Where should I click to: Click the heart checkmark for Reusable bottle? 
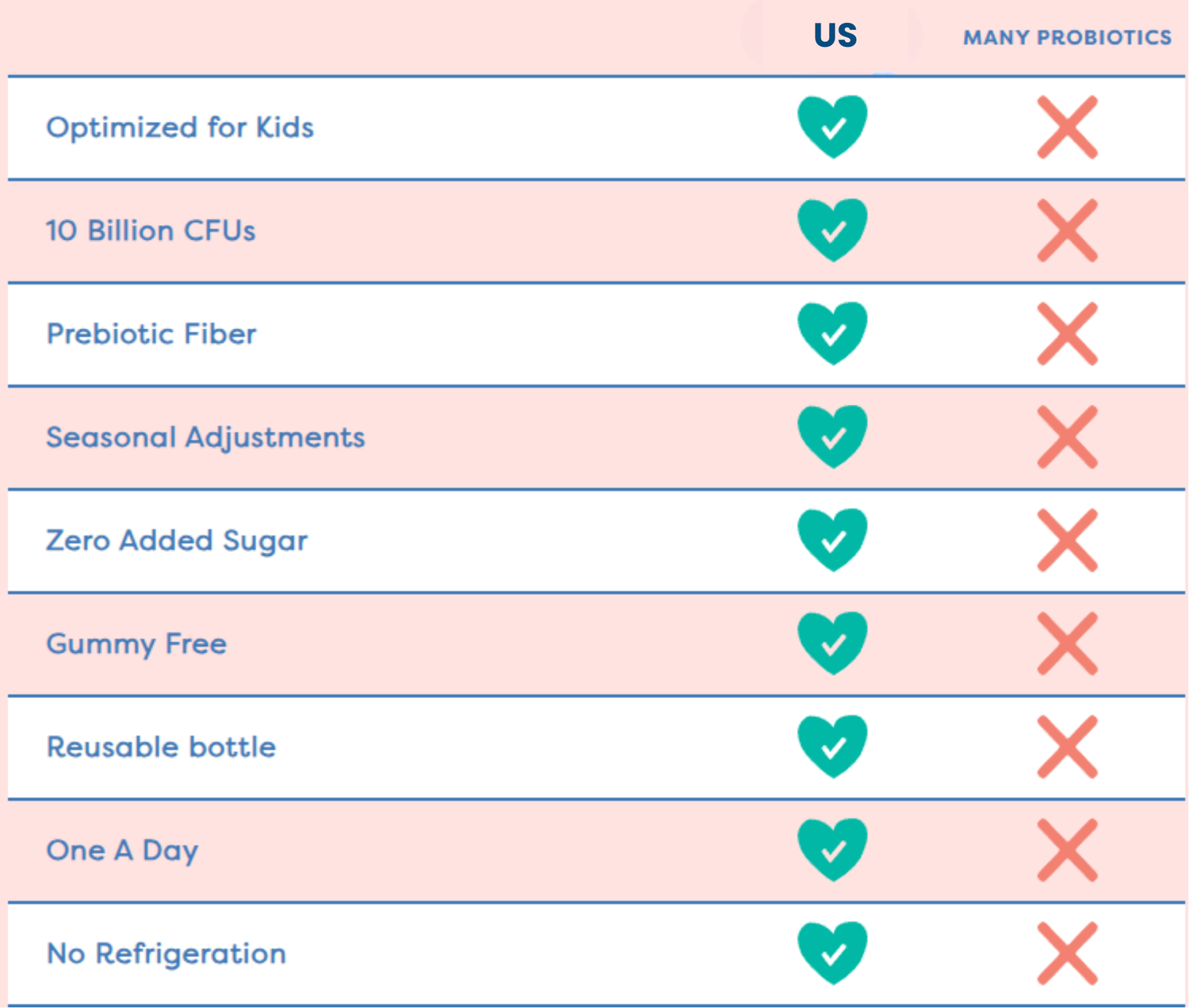point(832,746)
